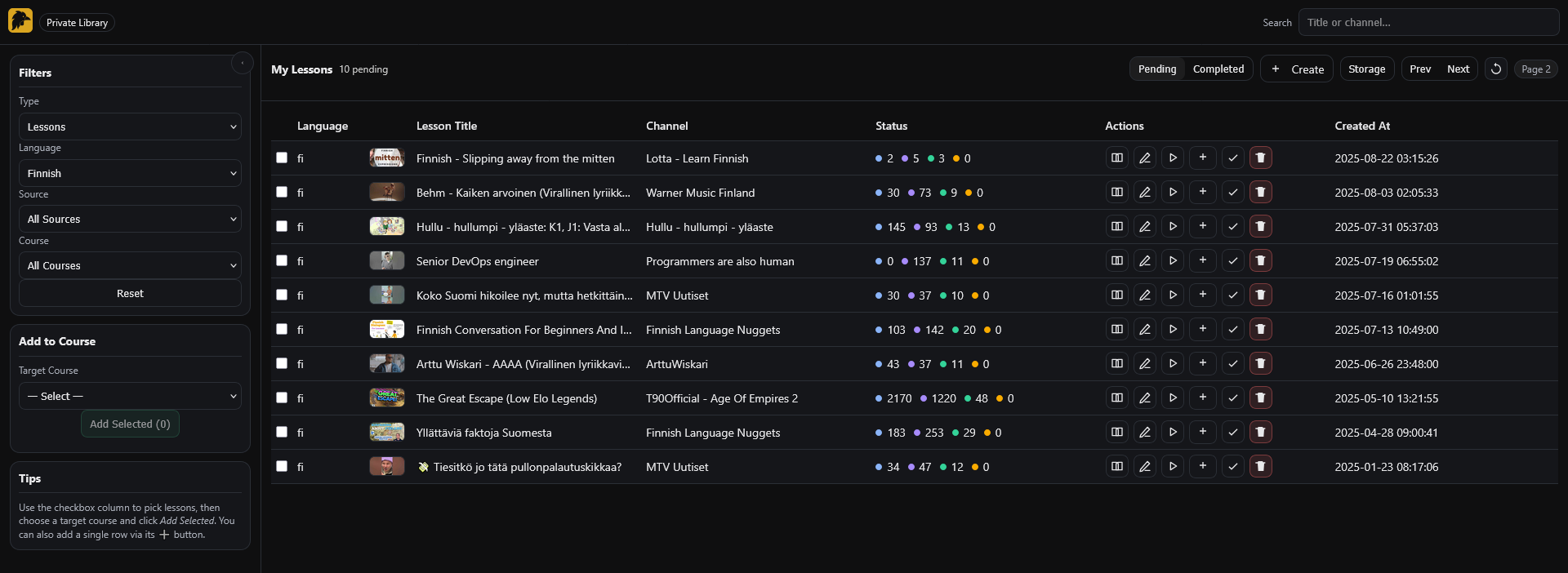1568x573 pixels.
Task: Open reader view for Arttu Wiskari - AAAA lesson
Action: point(1116,363)
